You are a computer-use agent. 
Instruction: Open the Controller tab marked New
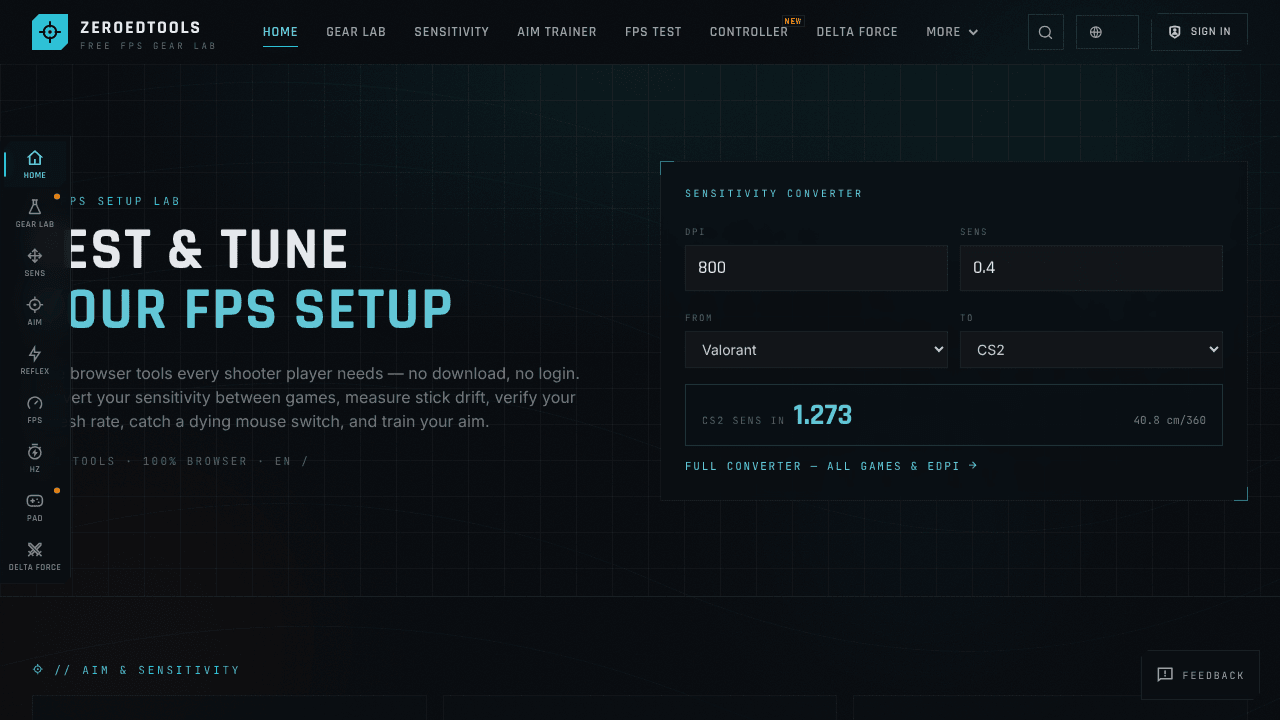tap(749, 32)
